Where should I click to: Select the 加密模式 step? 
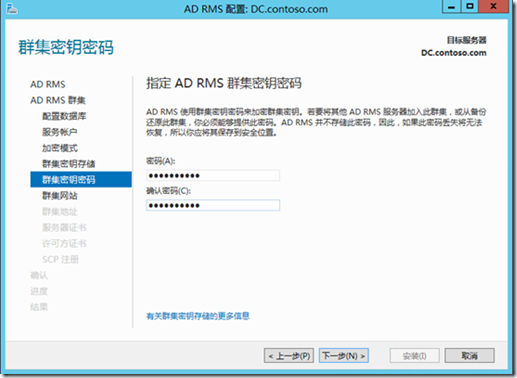60,148
